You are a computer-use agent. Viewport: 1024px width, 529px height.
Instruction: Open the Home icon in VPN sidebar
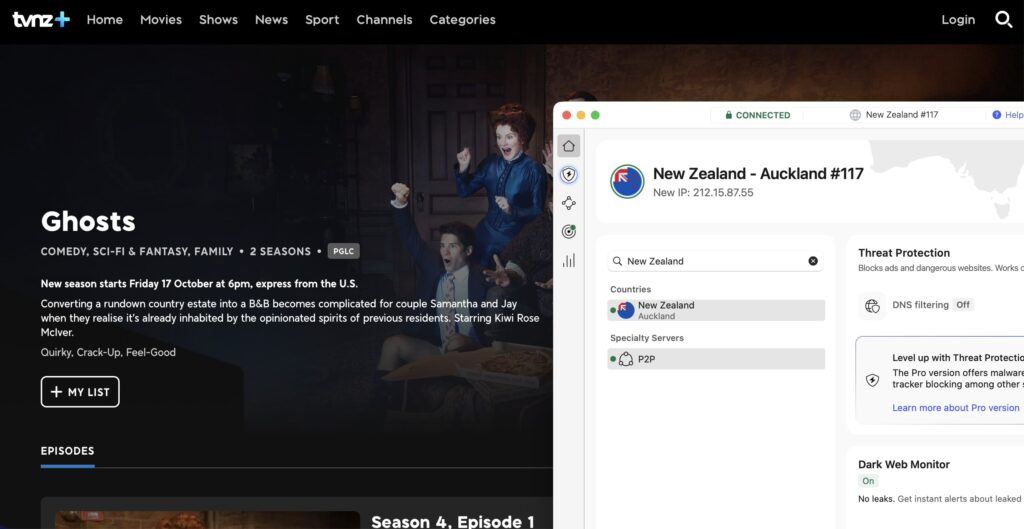[x=569, y=146]
